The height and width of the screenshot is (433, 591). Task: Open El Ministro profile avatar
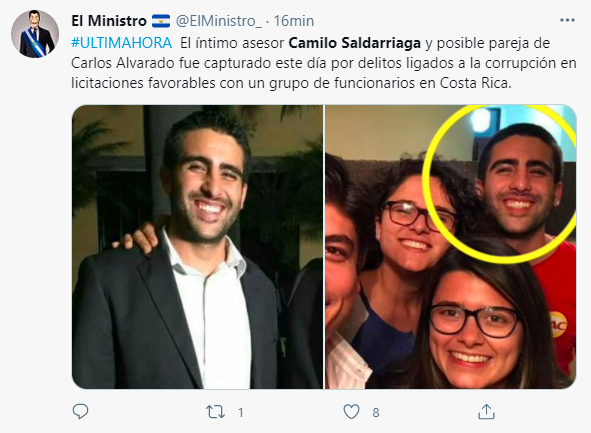[35, 34]
